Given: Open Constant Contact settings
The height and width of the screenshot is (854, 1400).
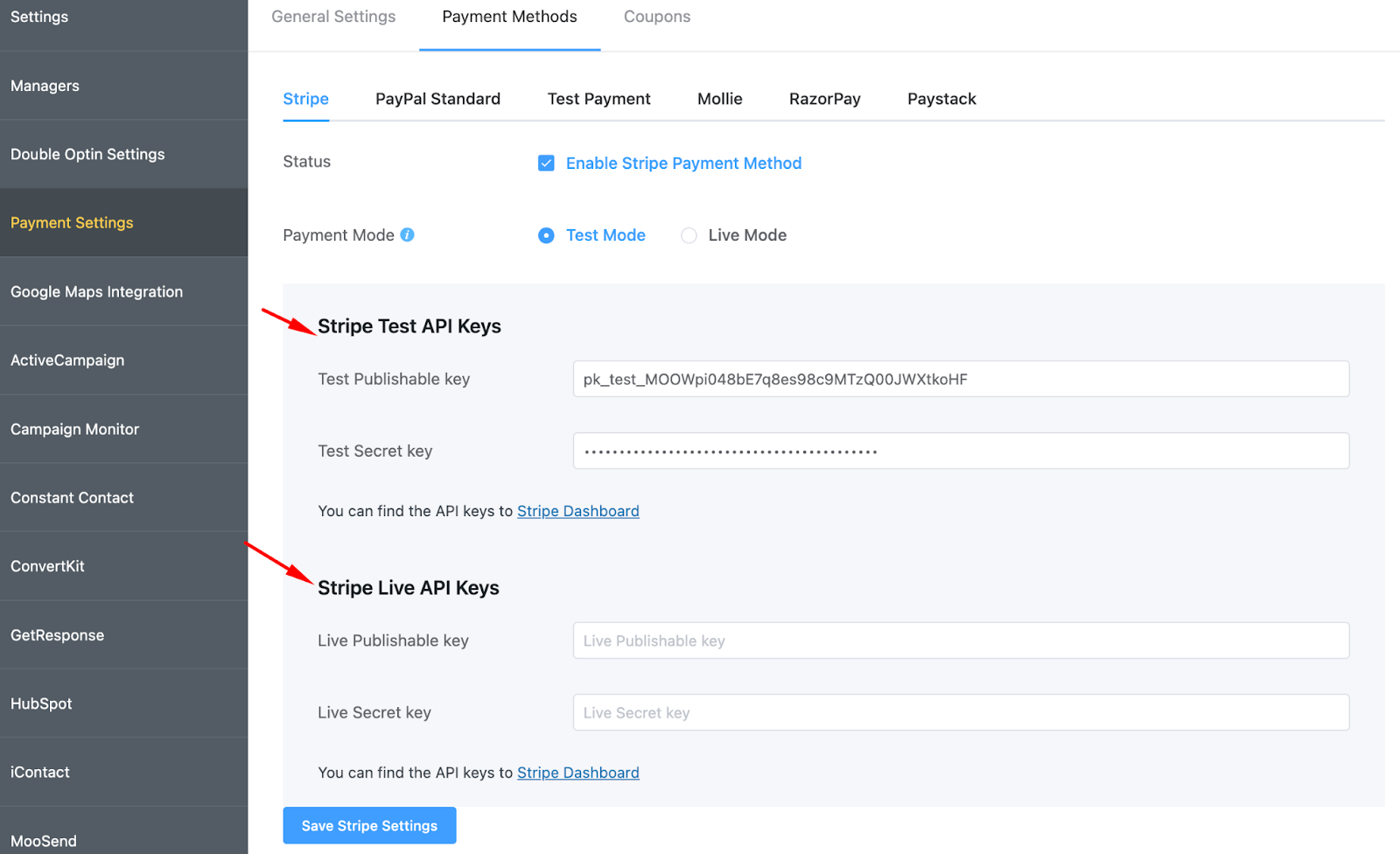Looking at the screenshot, I should [x=123, y=498].
